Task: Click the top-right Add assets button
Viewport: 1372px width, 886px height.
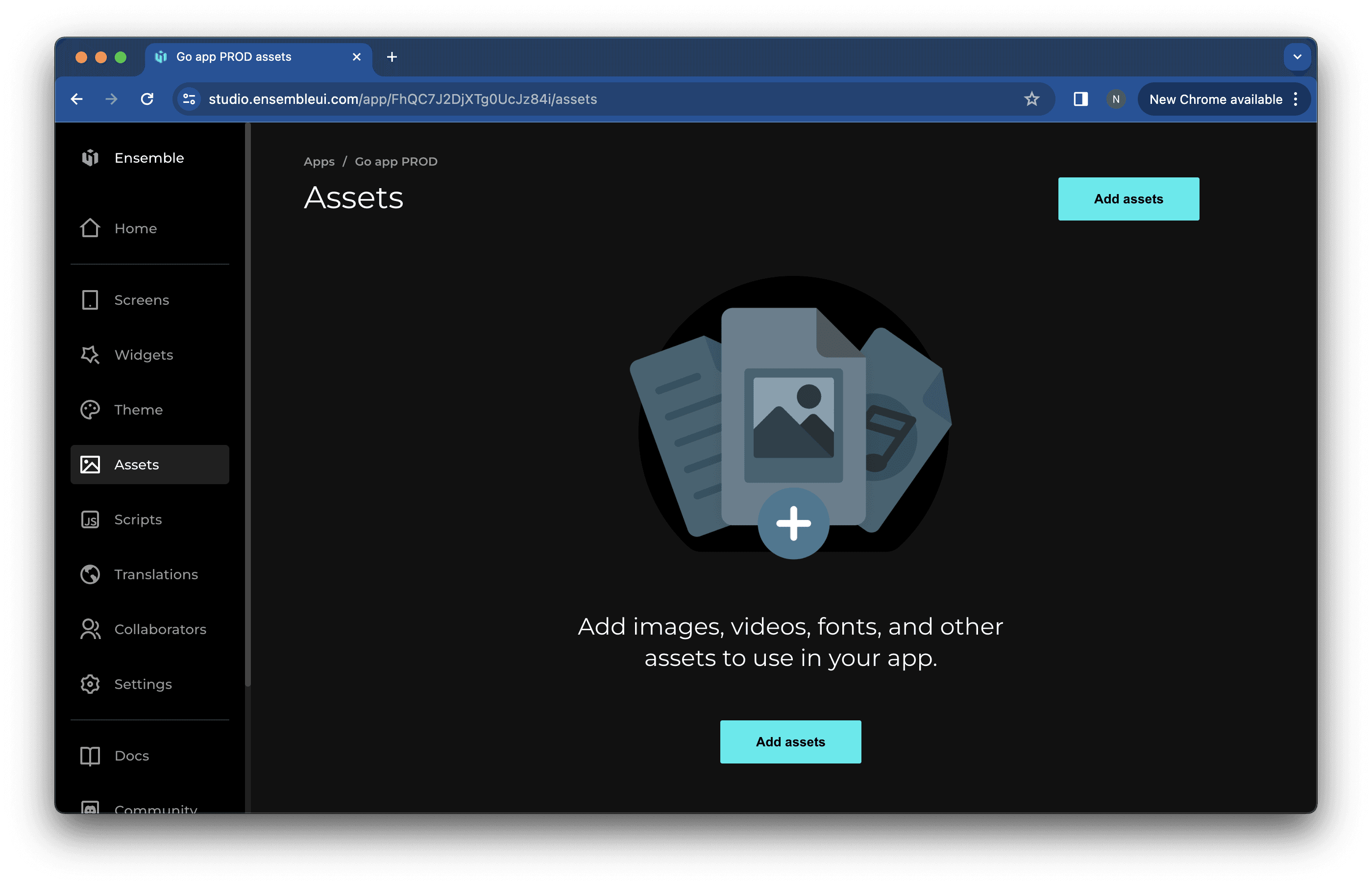Action: click(x=1128, y=198)
